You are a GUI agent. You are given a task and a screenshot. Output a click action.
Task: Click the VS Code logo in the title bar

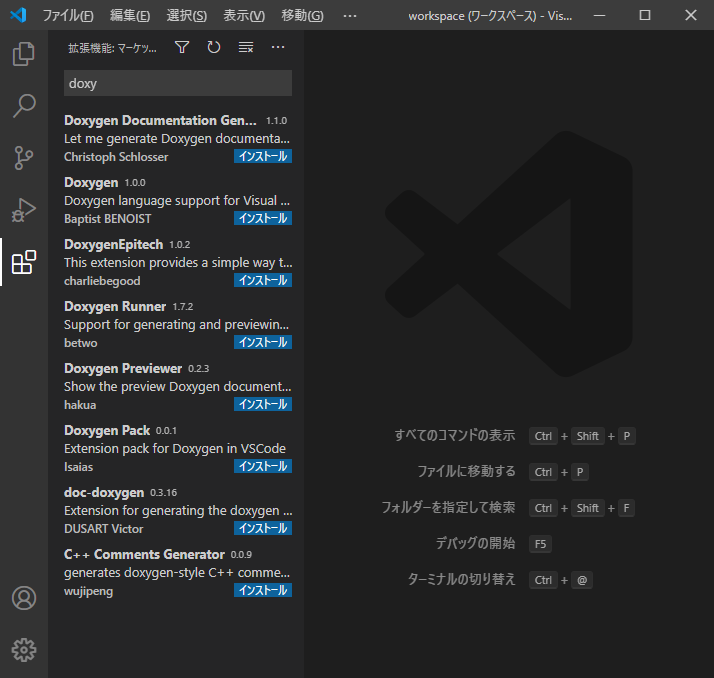point(18,15)
